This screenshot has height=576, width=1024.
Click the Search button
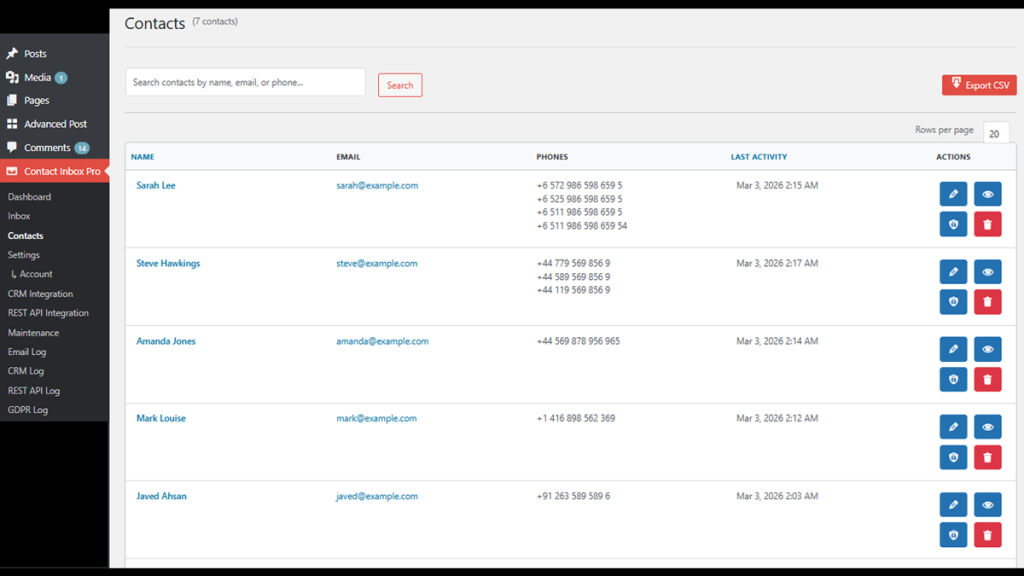[x=400, y=85]
